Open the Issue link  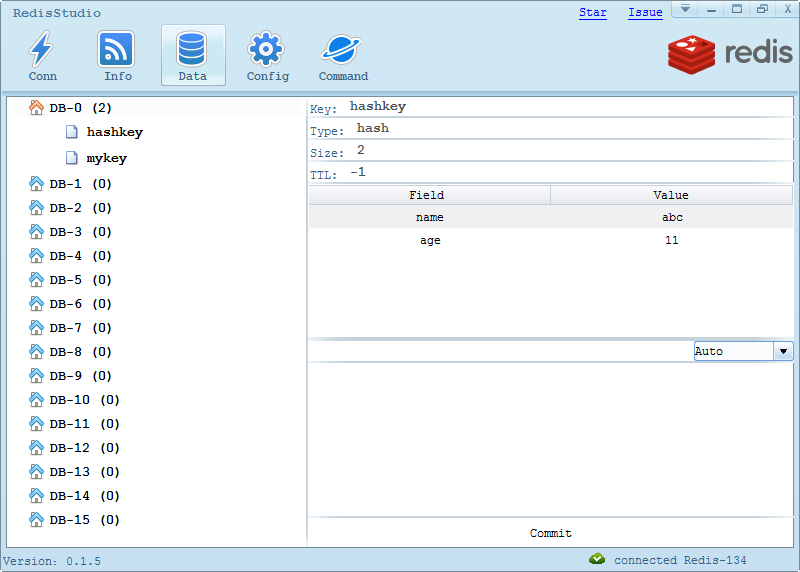(645, 12)
